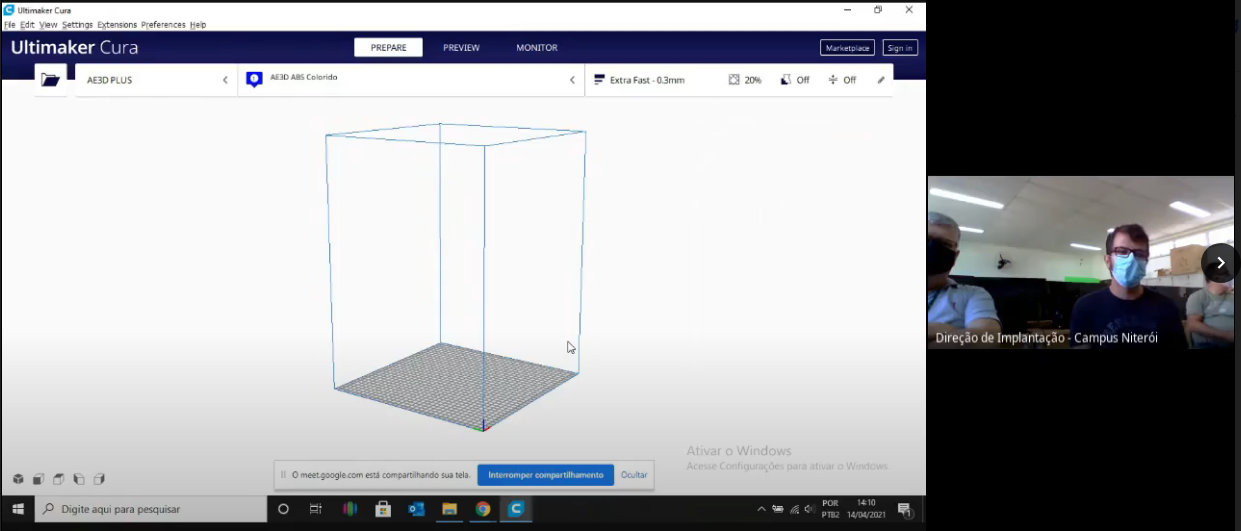Open the Preferences menu

(163, 24)
